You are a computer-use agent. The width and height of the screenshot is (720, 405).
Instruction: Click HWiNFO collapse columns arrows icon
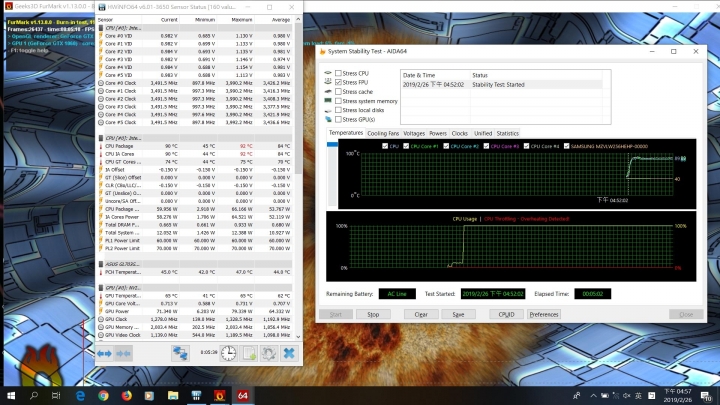pos(123,354)
